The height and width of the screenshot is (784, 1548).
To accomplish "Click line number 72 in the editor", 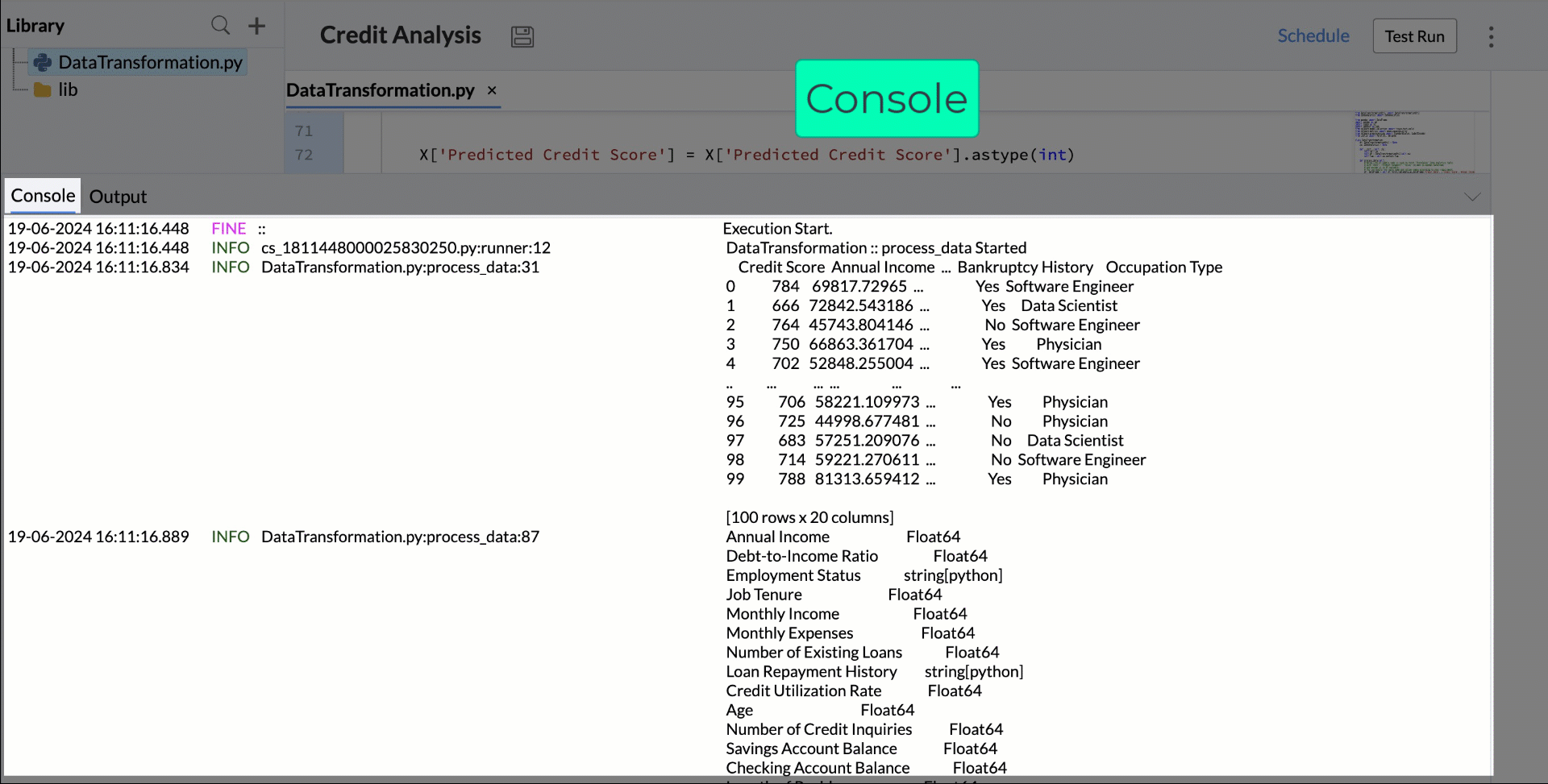I will pyautogui.click(x=305, y=155).
